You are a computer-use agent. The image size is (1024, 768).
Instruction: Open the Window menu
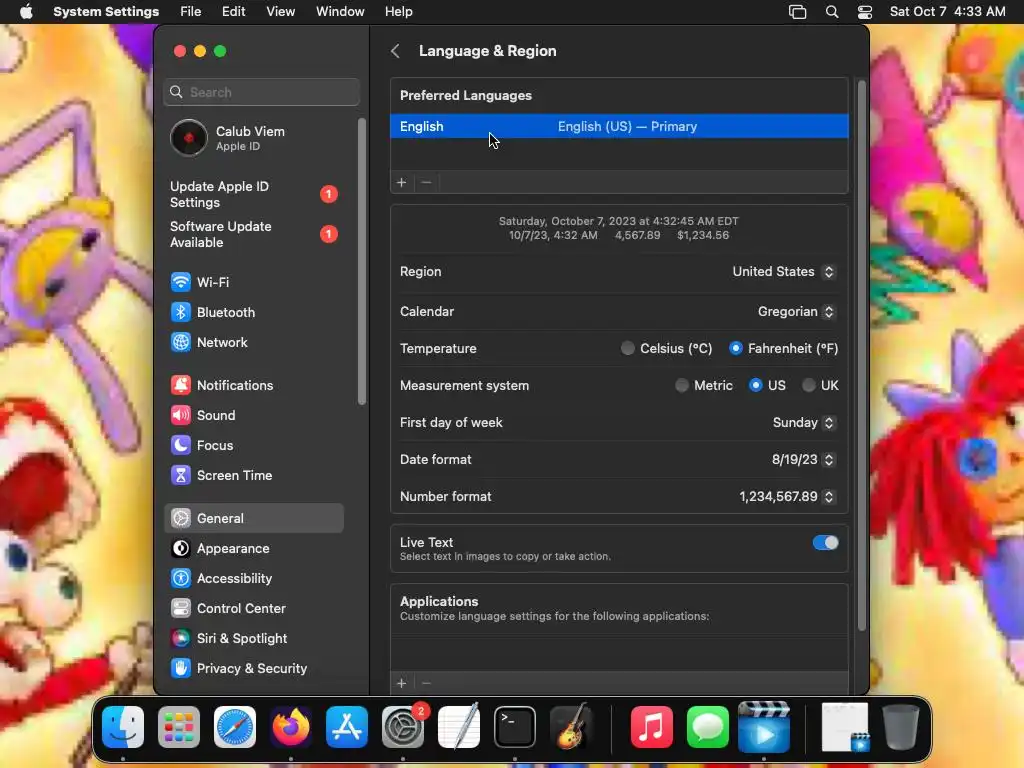click(x=340, y=12)
